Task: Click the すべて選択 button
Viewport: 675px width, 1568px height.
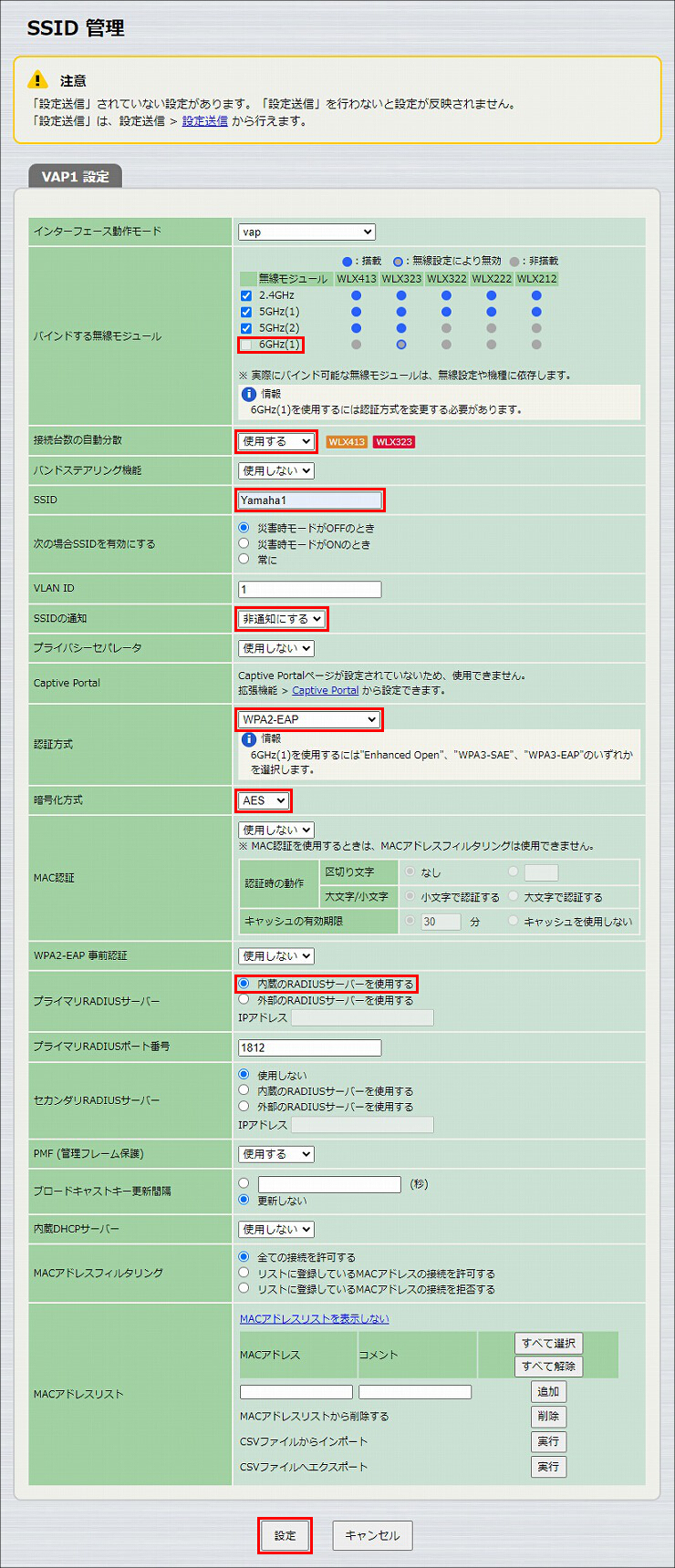Action: [x=548, y=1343]
